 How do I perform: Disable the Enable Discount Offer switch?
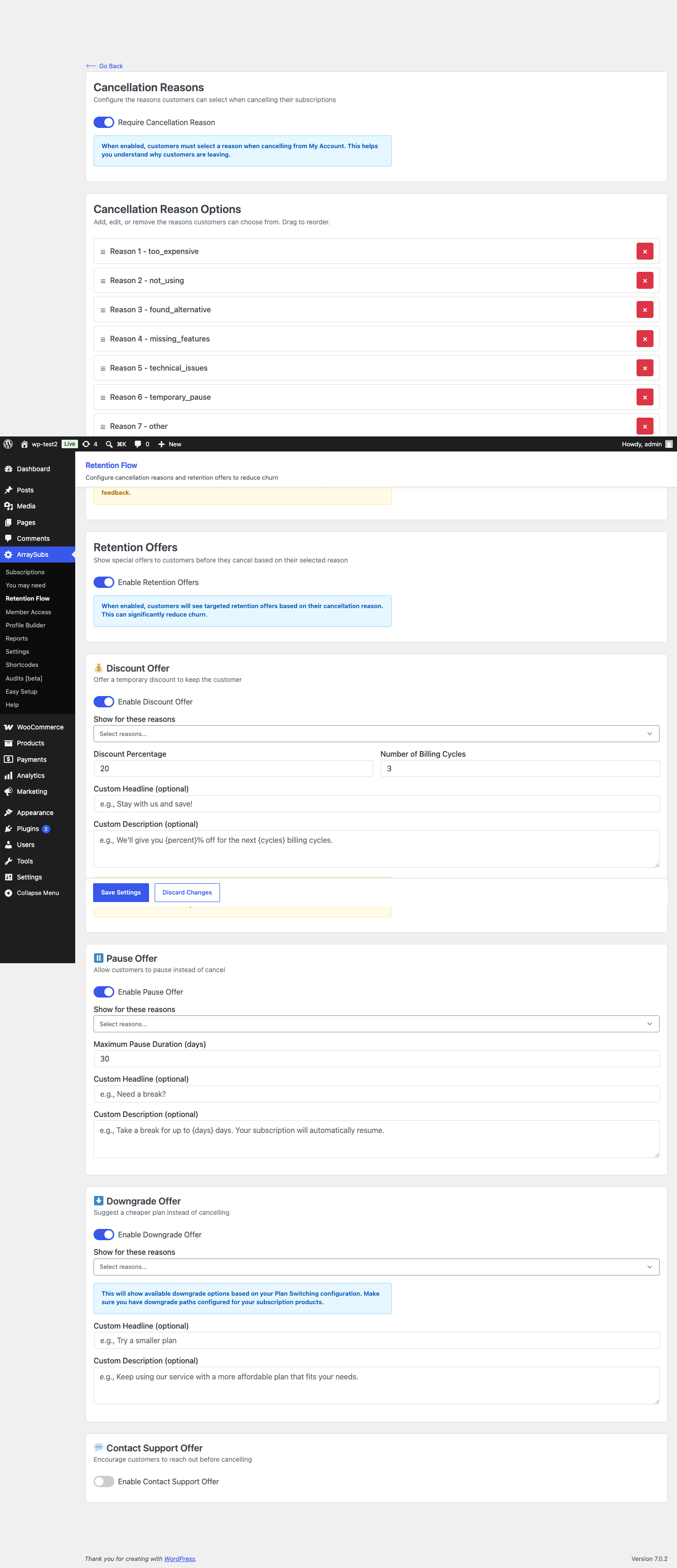[x=104, y=702]
